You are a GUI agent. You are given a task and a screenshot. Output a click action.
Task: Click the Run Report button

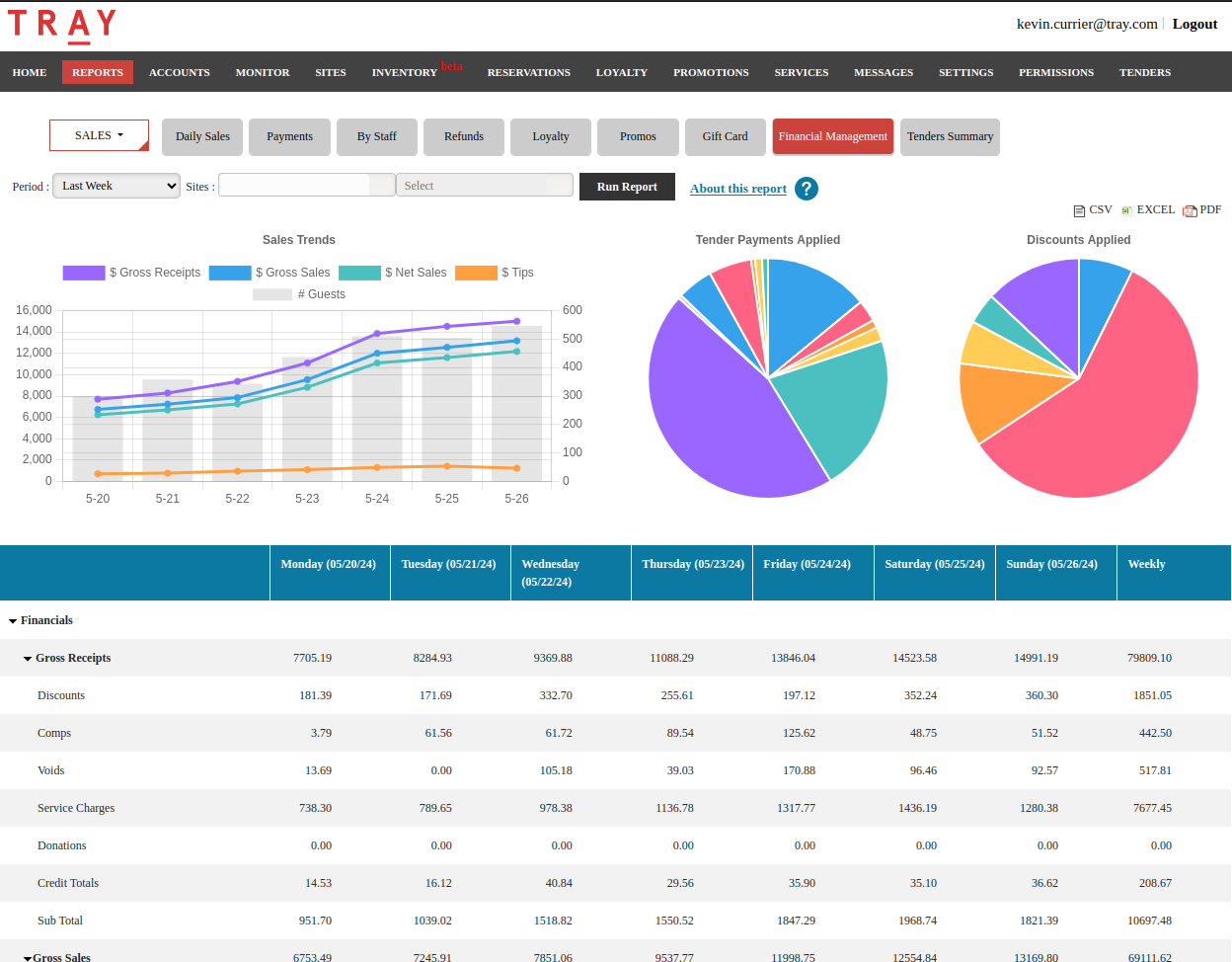(627, 187)
